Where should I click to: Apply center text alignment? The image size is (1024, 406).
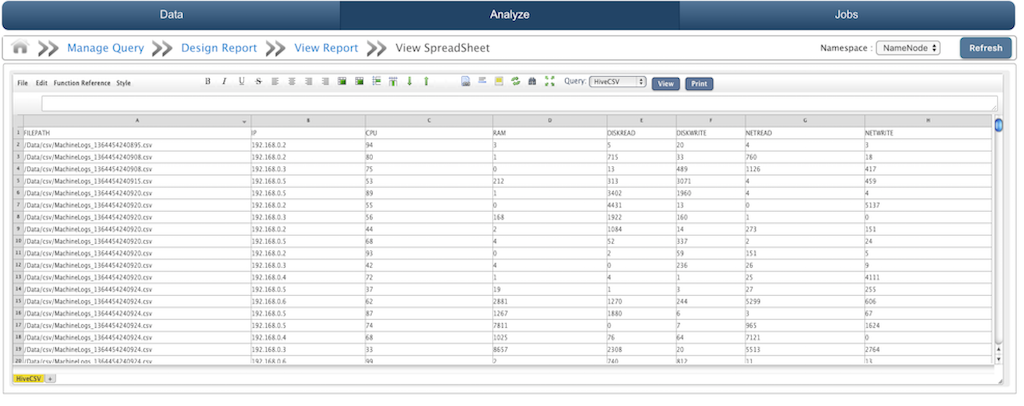pyautogui.click(x=292, y=82)
